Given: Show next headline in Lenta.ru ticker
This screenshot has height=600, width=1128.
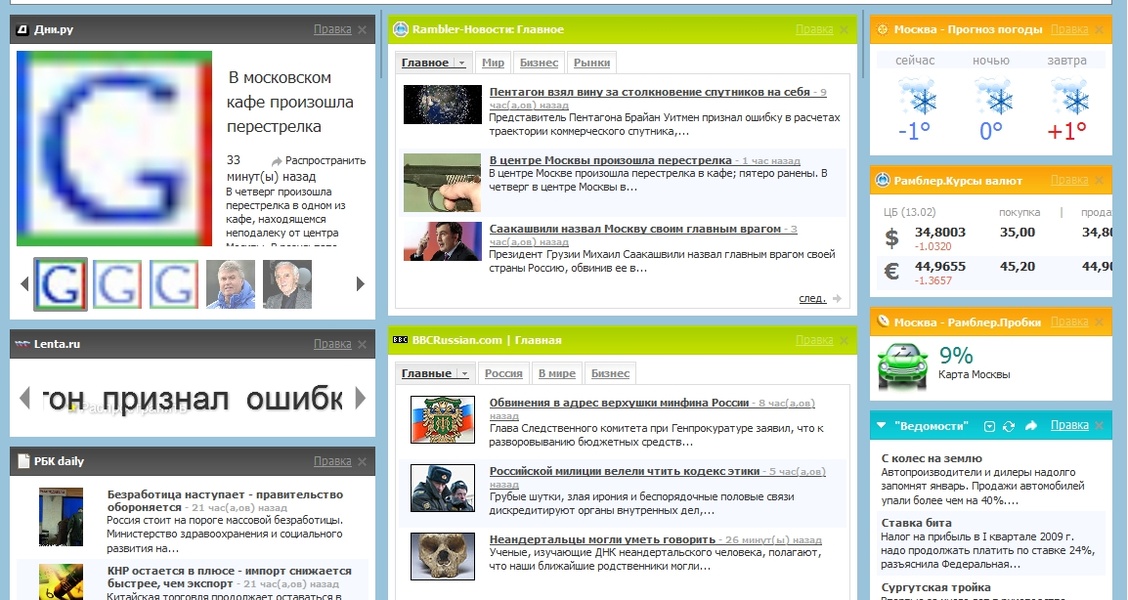Looking at the screenshot, I should click(x=360, y=397).
